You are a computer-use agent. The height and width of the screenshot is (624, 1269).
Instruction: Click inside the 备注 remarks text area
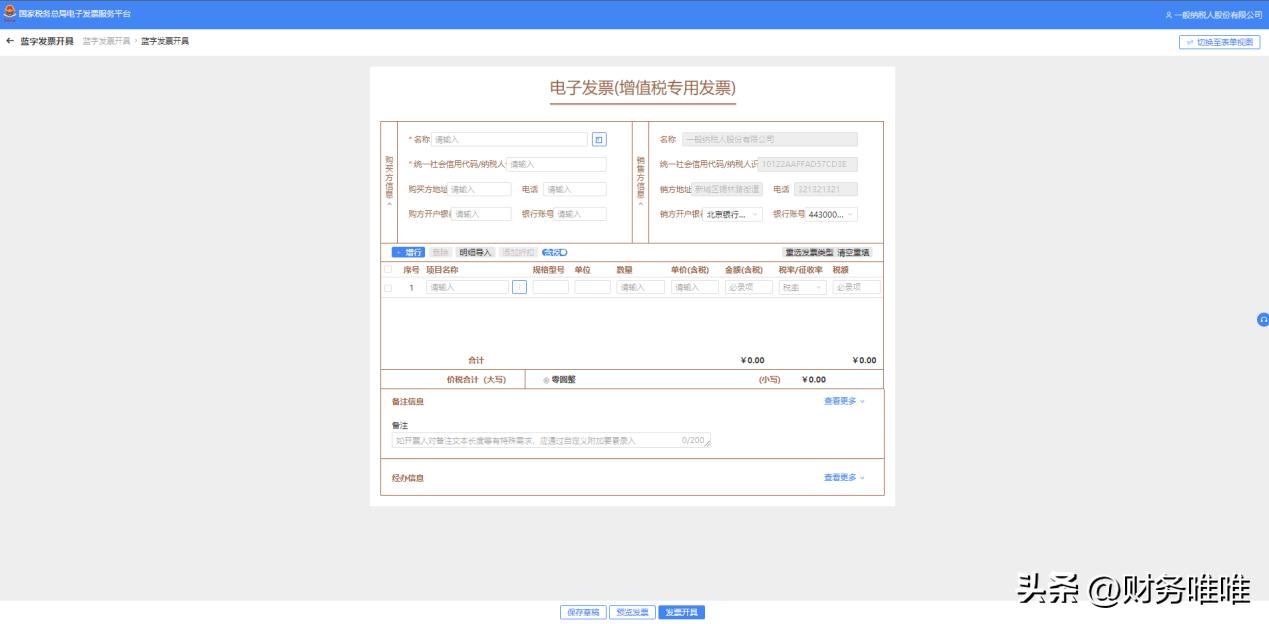(550, 440)
